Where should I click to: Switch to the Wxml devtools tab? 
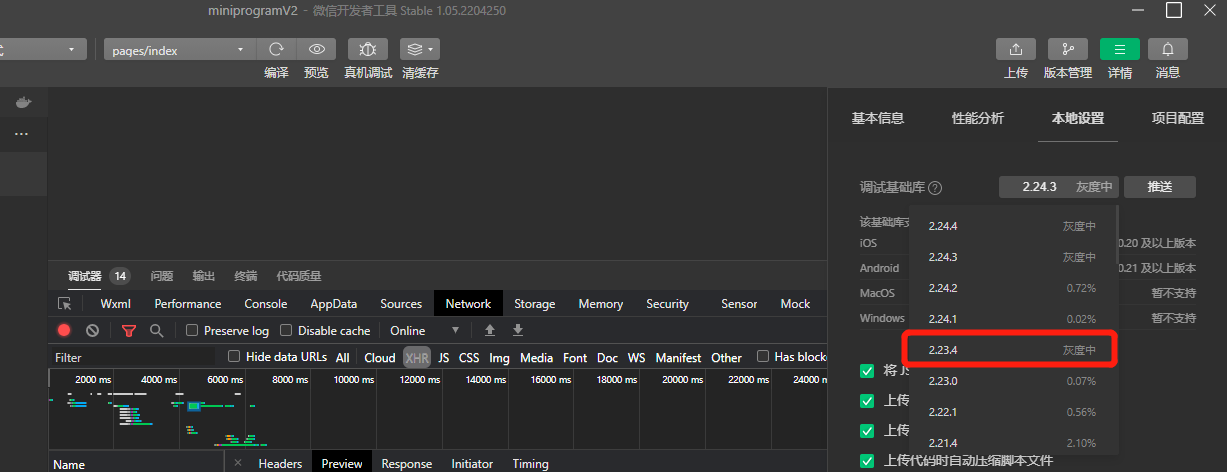[x=115, y=304]
